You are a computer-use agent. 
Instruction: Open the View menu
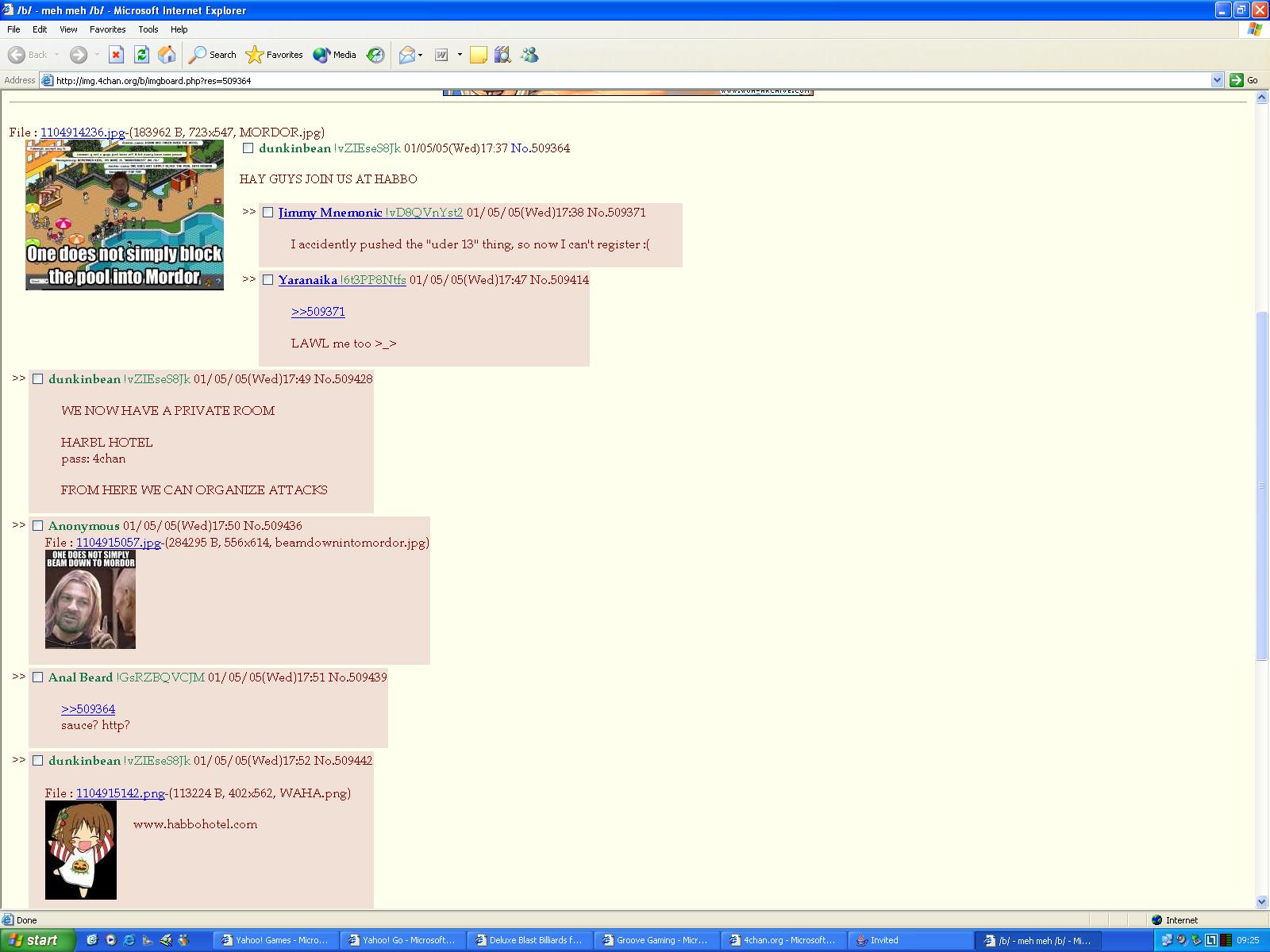68,29
